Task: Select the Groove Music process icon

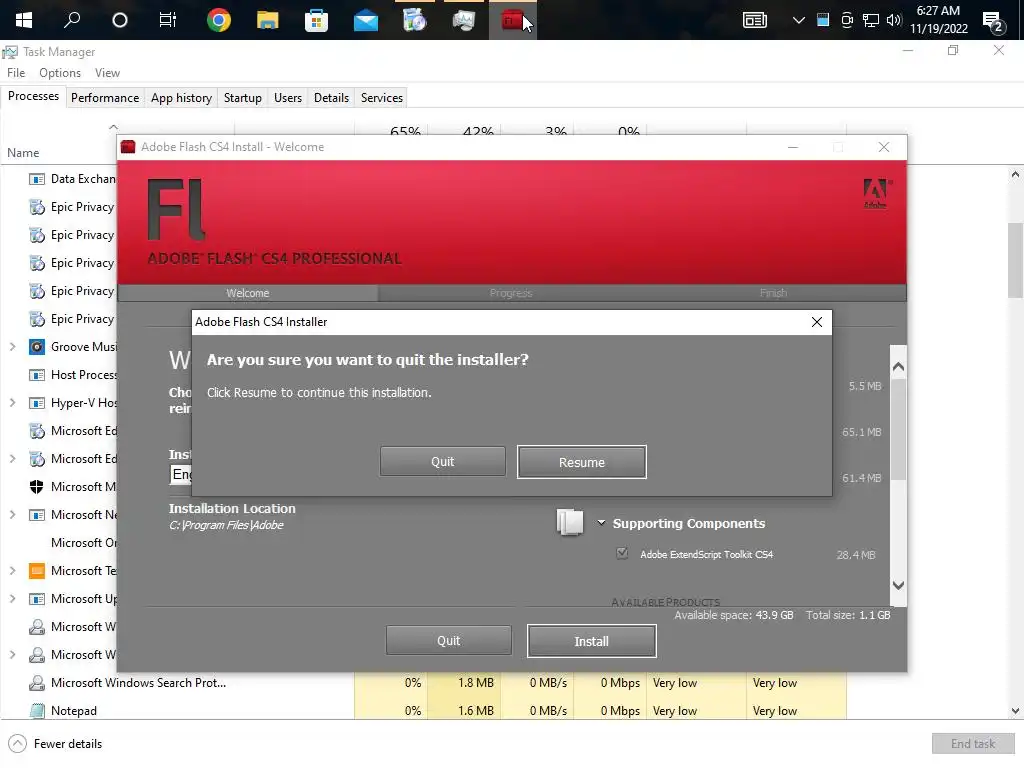Action: [x=37, y=347]
